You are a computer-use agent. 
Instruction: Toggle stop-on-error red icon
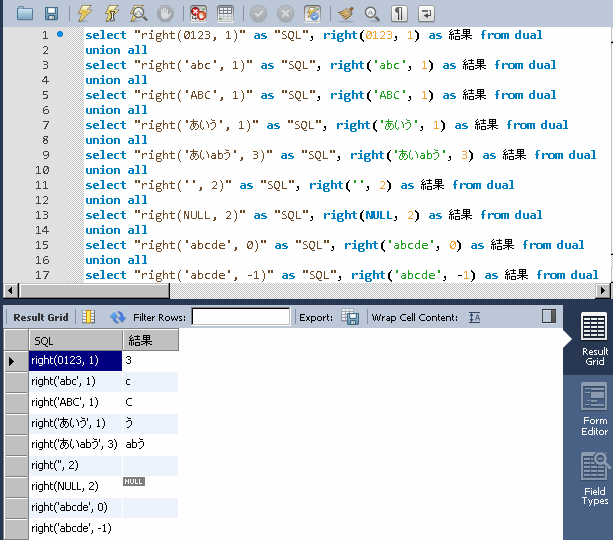pyautogui.click(x=198, y=14)
